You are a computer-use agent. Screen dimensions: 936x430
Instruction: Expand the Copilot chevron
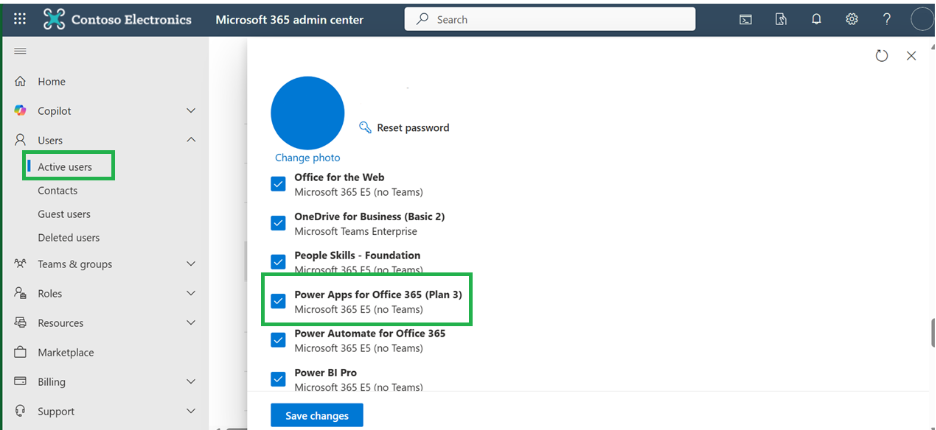pyautogui.click(x=191, y=110)
